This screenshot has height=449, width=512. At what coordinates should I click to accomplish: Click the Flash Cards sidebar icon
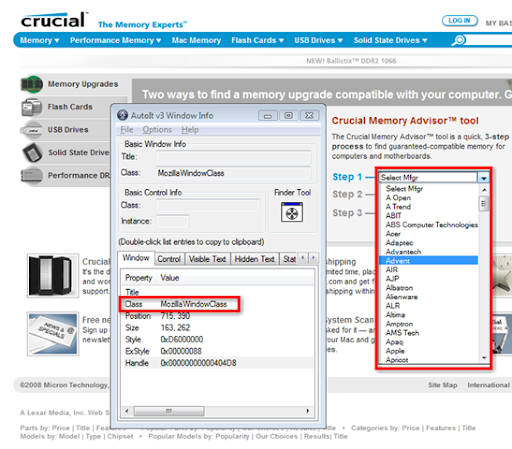coord(32,107)
